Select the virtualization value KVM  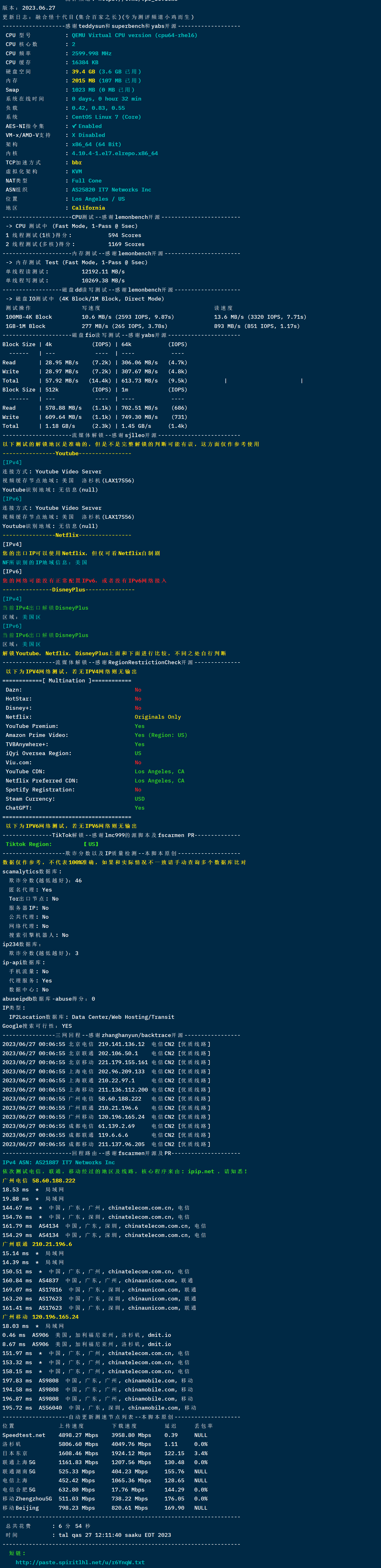point(77,172)
